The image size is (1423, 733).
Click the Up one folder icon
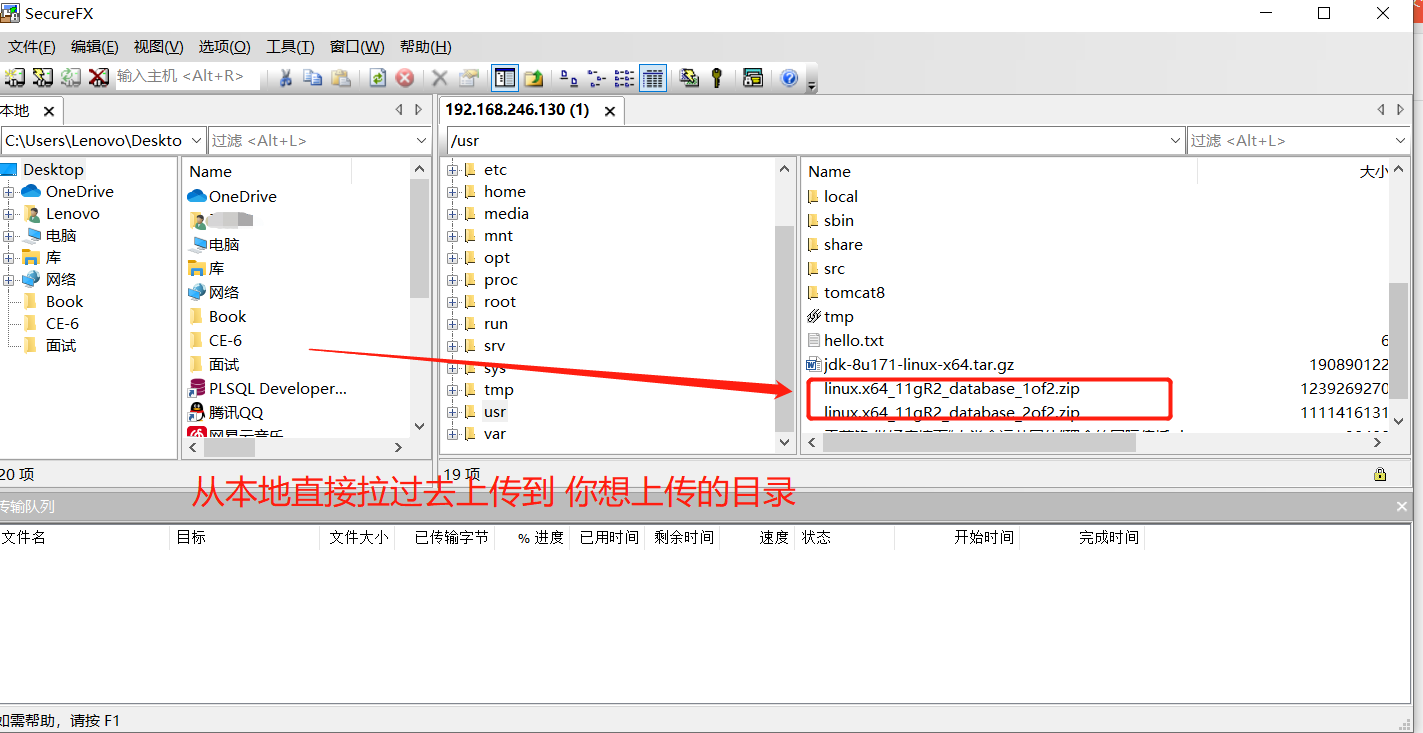pos(534,77)
